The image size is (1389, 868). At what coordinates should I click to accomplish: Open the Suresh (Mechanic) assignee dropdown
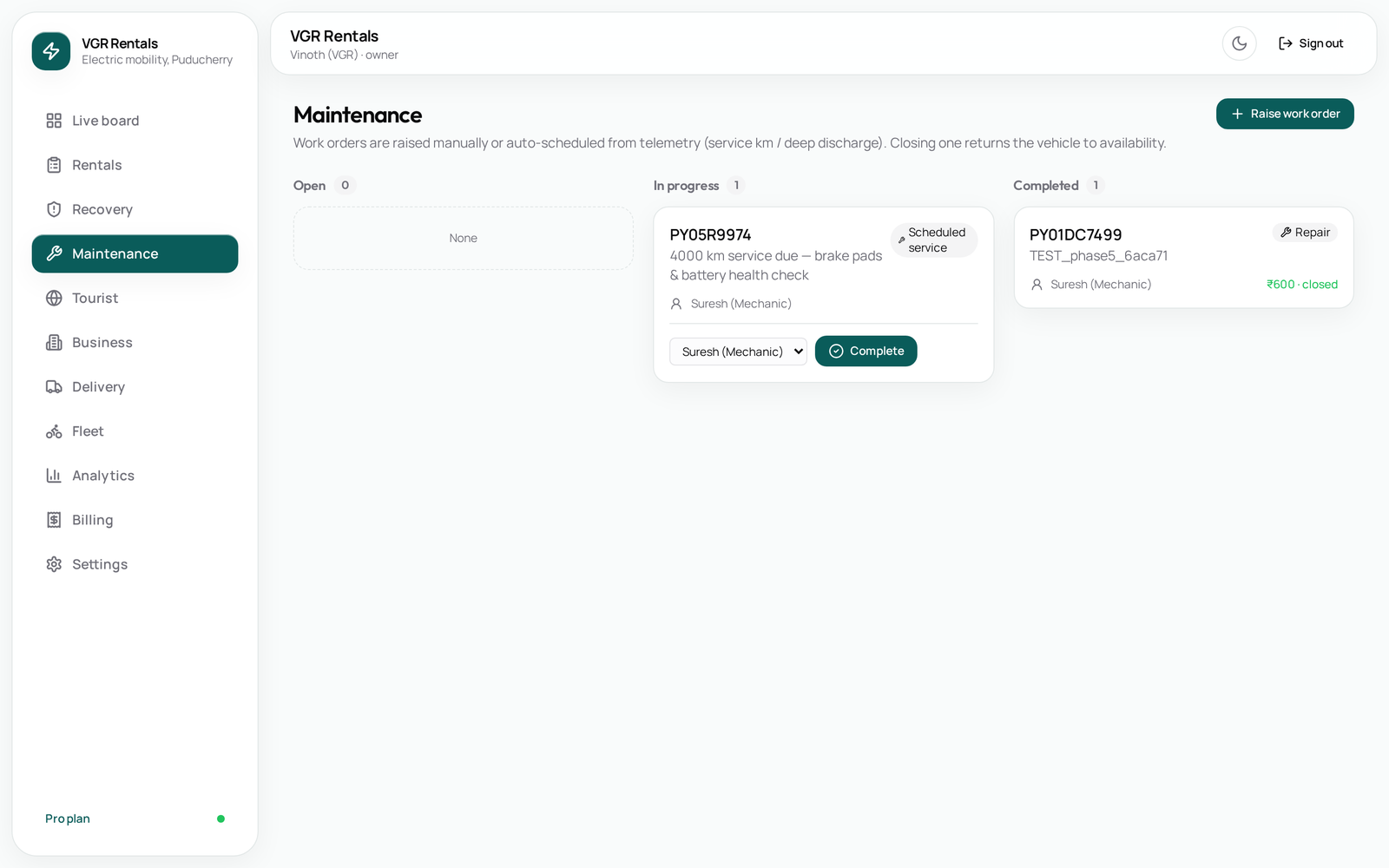[738, 352]
